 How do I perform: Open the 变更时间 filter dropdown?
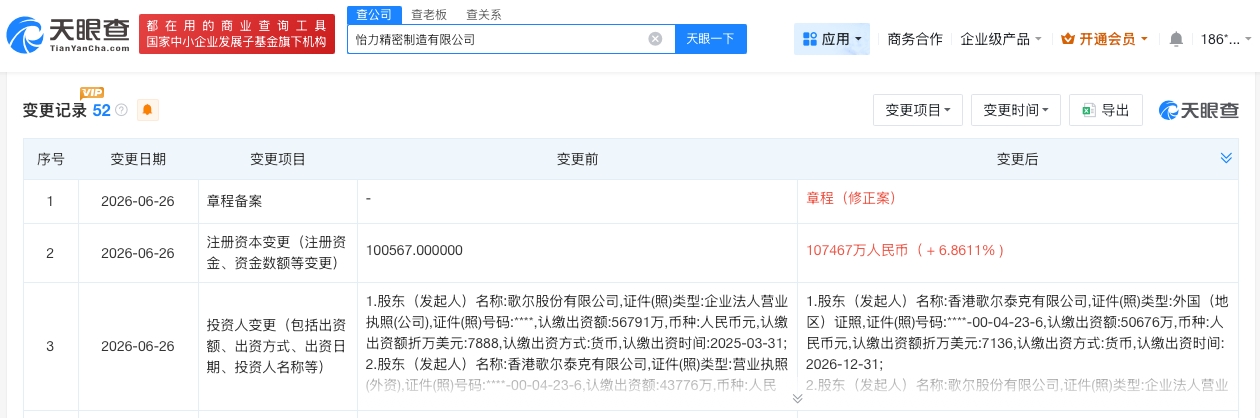[1016, 110]
